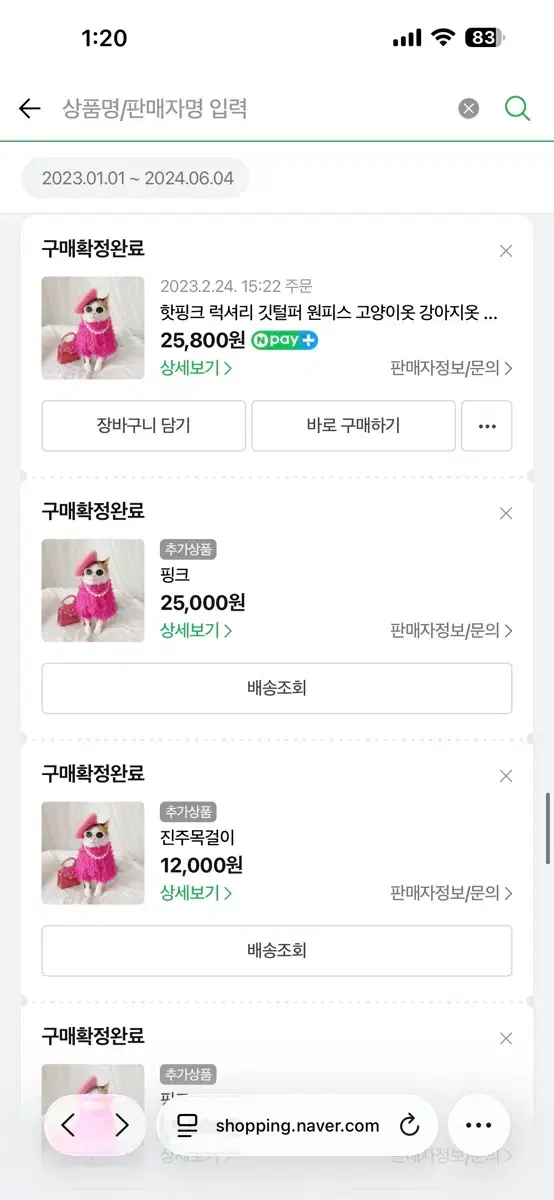Tap the 장바구니 담기 button
Image resolution: width=554 pixels, height=1200 pixels.
coord(144,426)
